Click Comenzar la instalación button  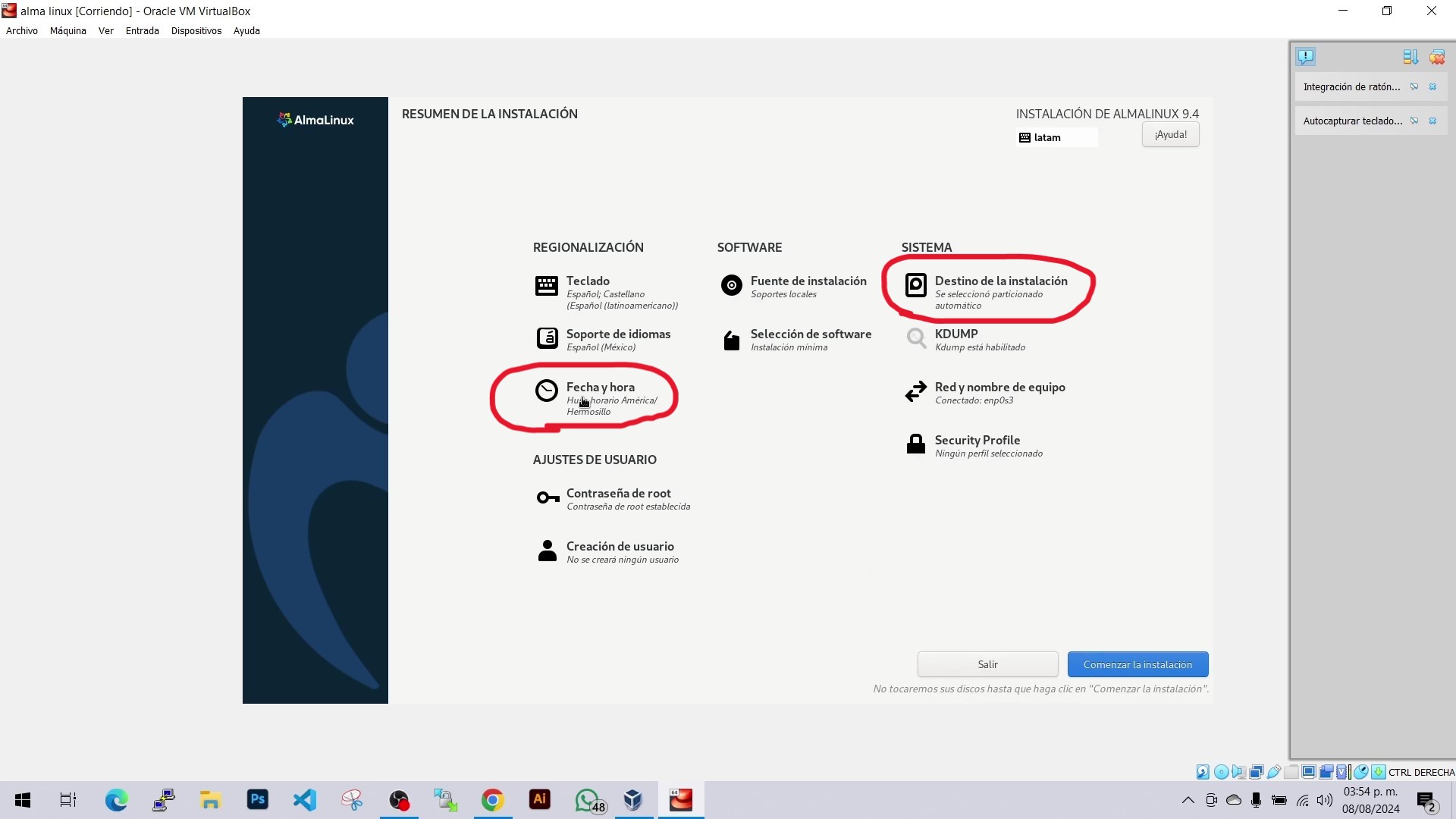(x=1137, y=664)
